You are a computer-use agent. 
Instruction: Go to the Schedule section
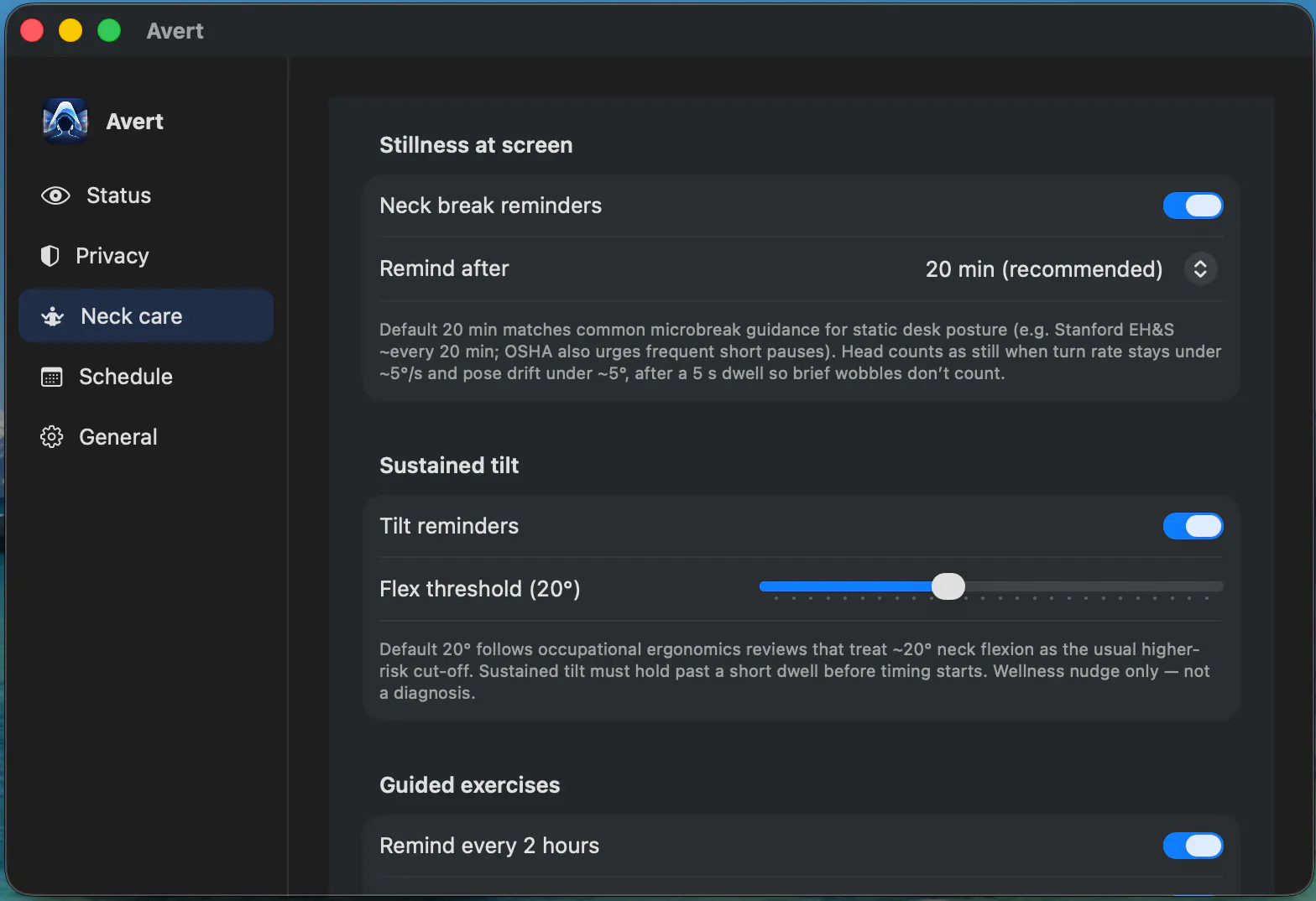[146, 377]
